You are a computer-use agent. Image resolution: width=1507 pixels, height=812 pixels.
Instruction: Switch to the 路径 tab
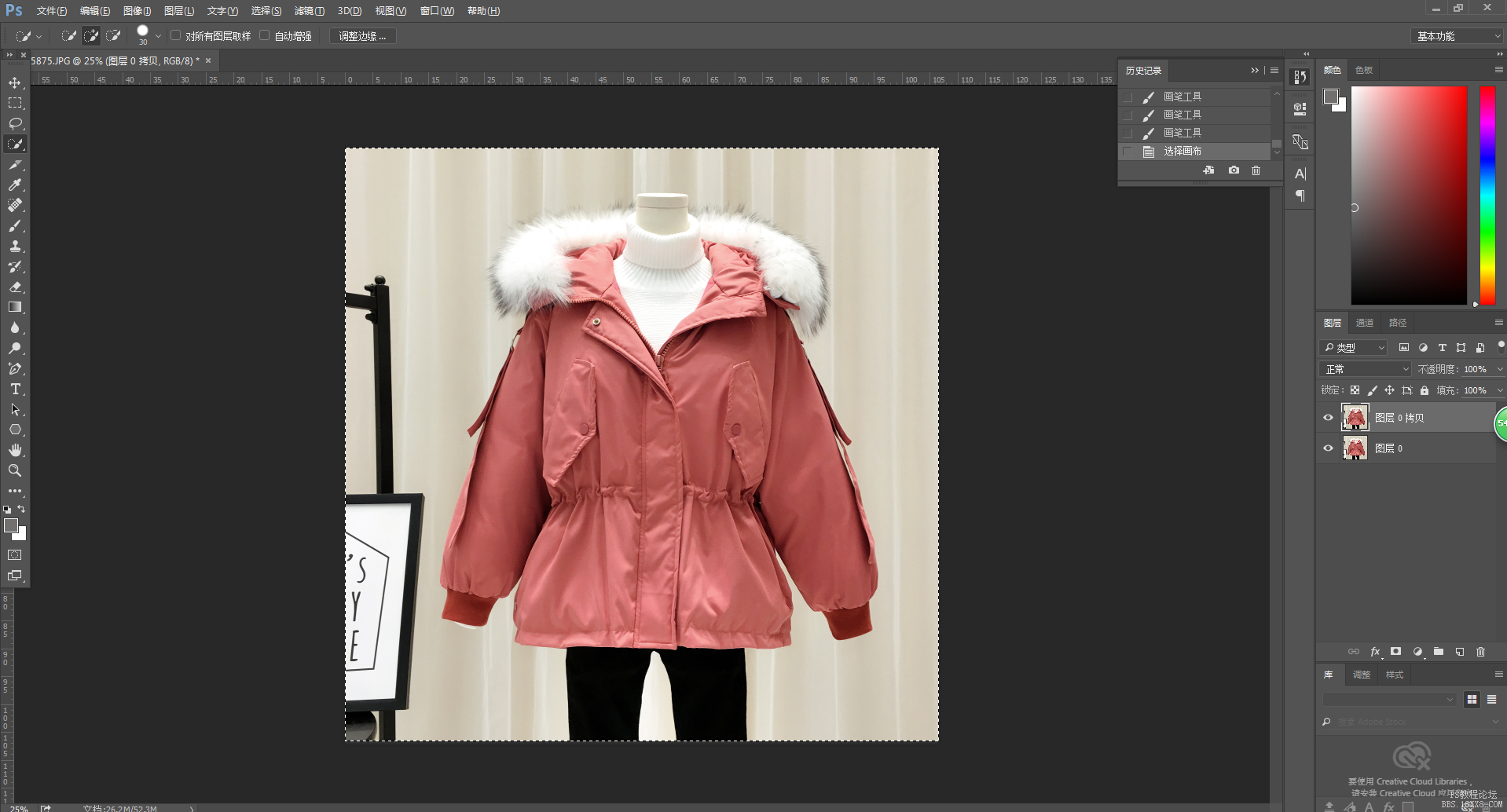[1398, 323]
